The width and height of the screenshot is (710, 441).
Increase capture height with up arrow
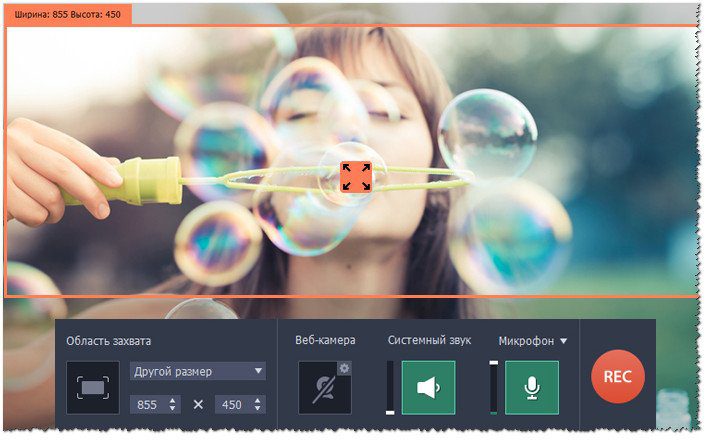point(259,403)
